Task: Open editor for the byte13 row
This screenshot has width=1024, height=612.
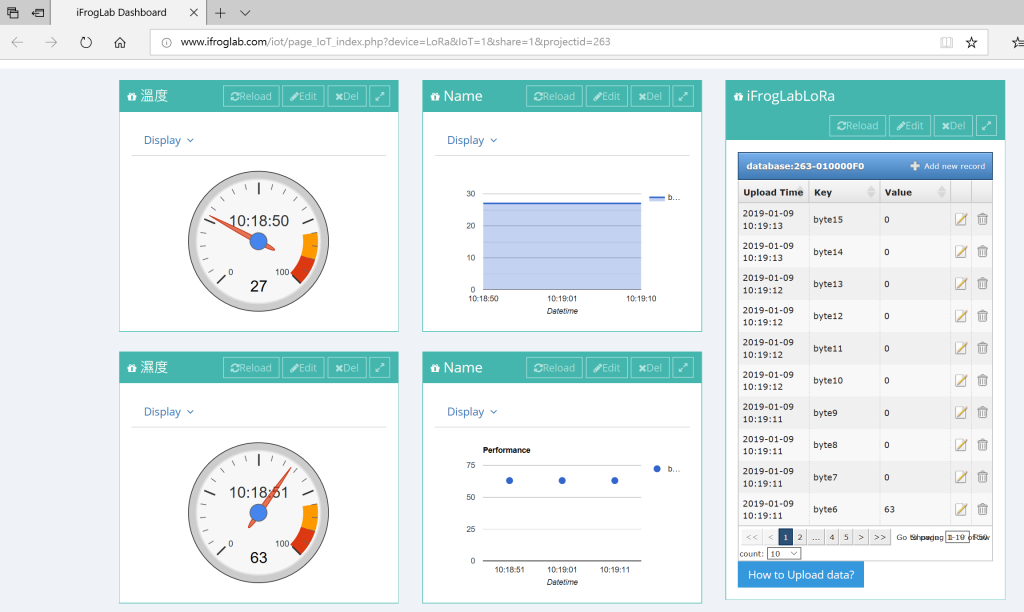Action: pyautogui.click(x=961, y=283)
